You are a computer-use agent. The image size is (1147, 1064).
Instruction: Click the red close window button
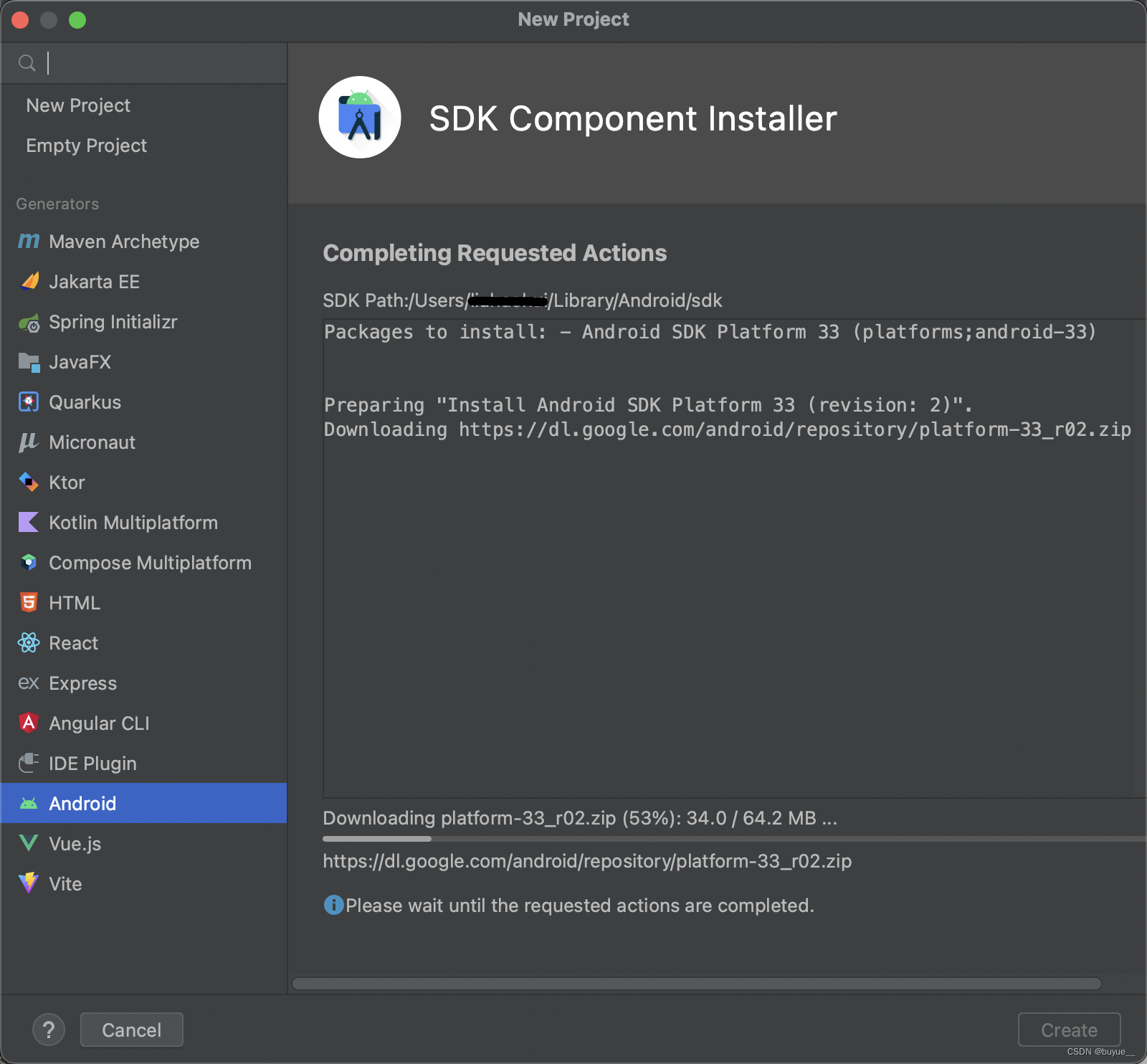coord(20,20)
